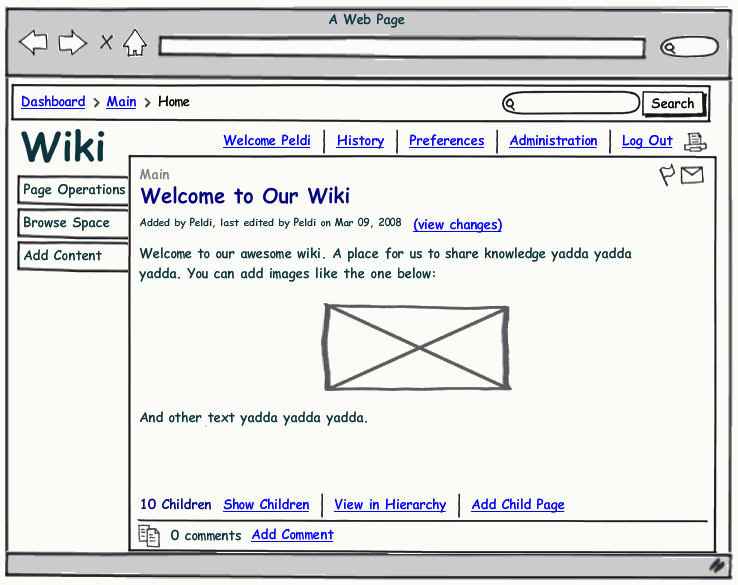This screenshot has height=585, width=738.
Task: Click the printer icon near Log Out
Action: (695, 142)
